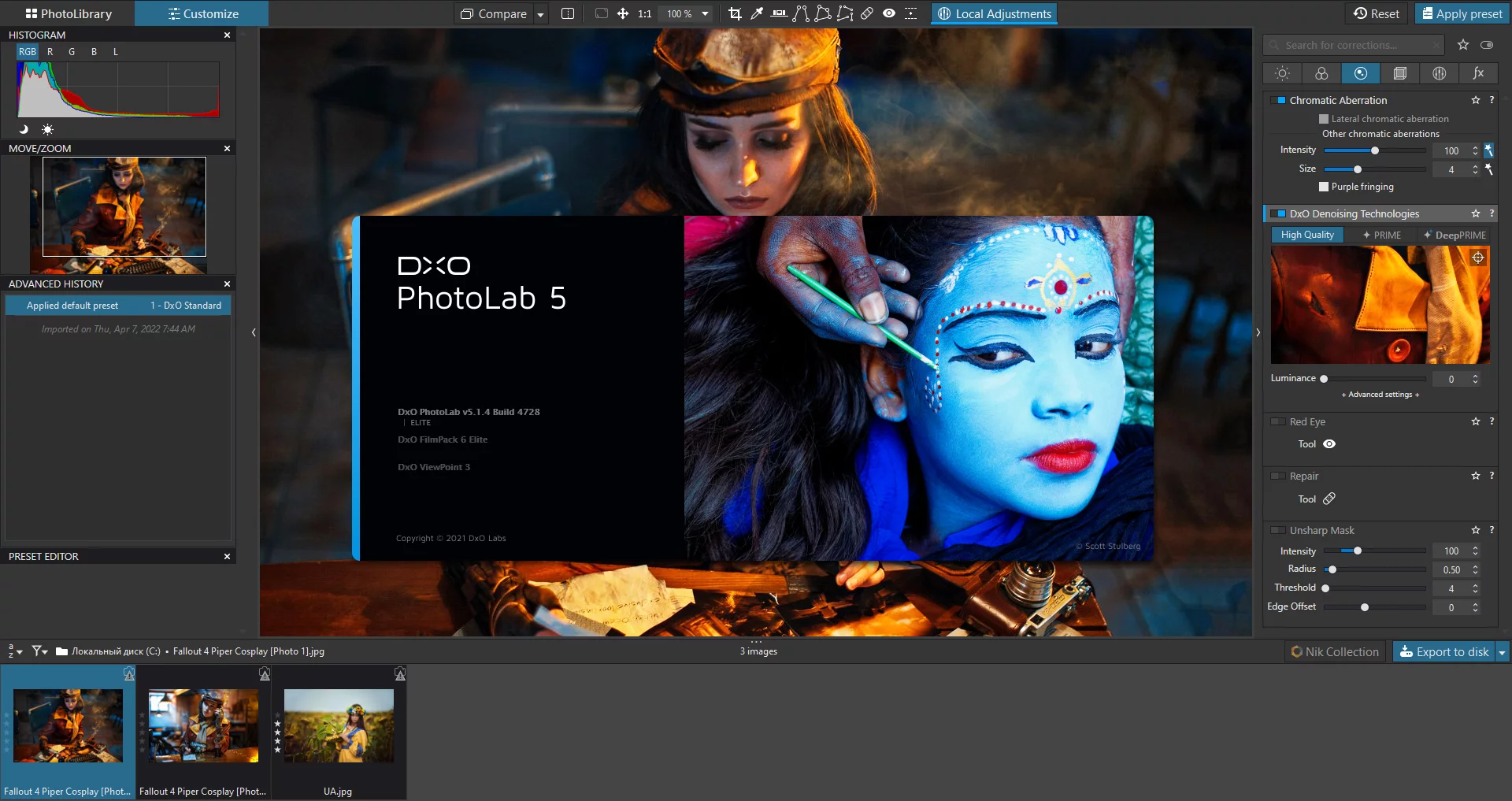The width and height of the screenshot is (1512, 801).
Task: Toggle Chromatic Aberration correction on/off
Action: [1278, 100]
